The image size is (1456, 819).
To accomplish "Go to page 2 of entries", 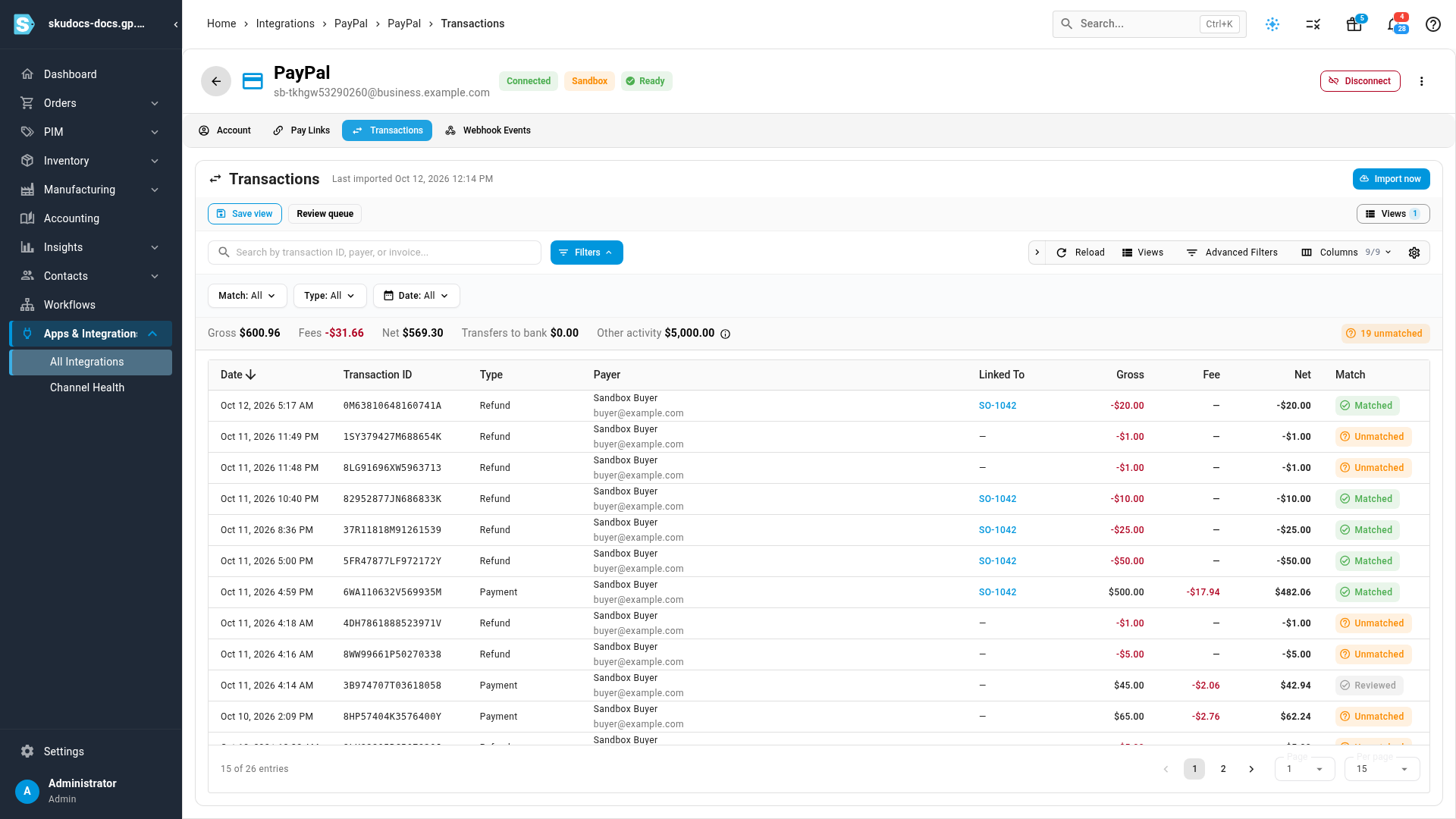I will coord(1223,769).
